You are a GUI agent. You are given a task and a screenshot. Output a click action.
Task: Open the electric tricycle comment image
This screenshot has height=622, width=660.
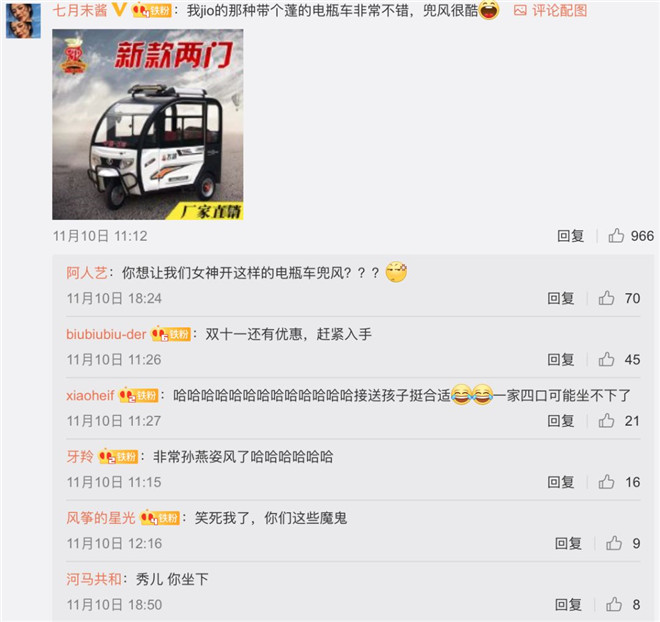(148, 125)
